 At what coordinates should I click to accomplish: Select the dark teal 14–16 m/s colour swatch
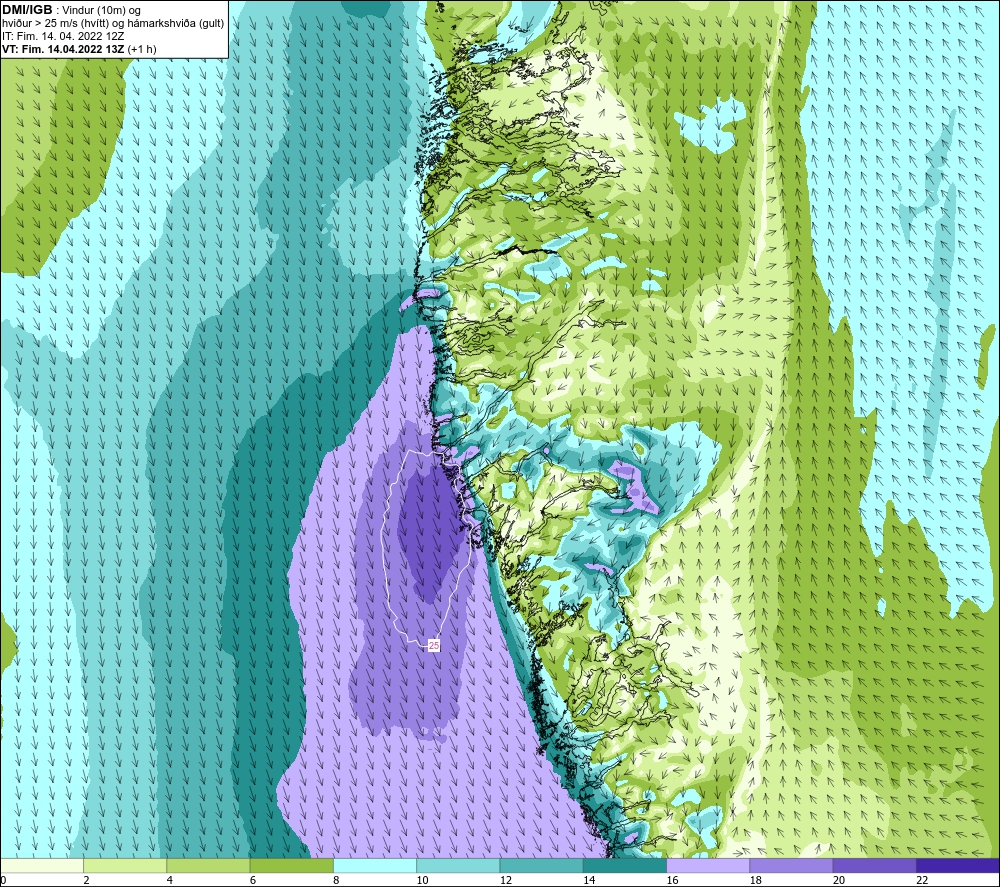624,865
